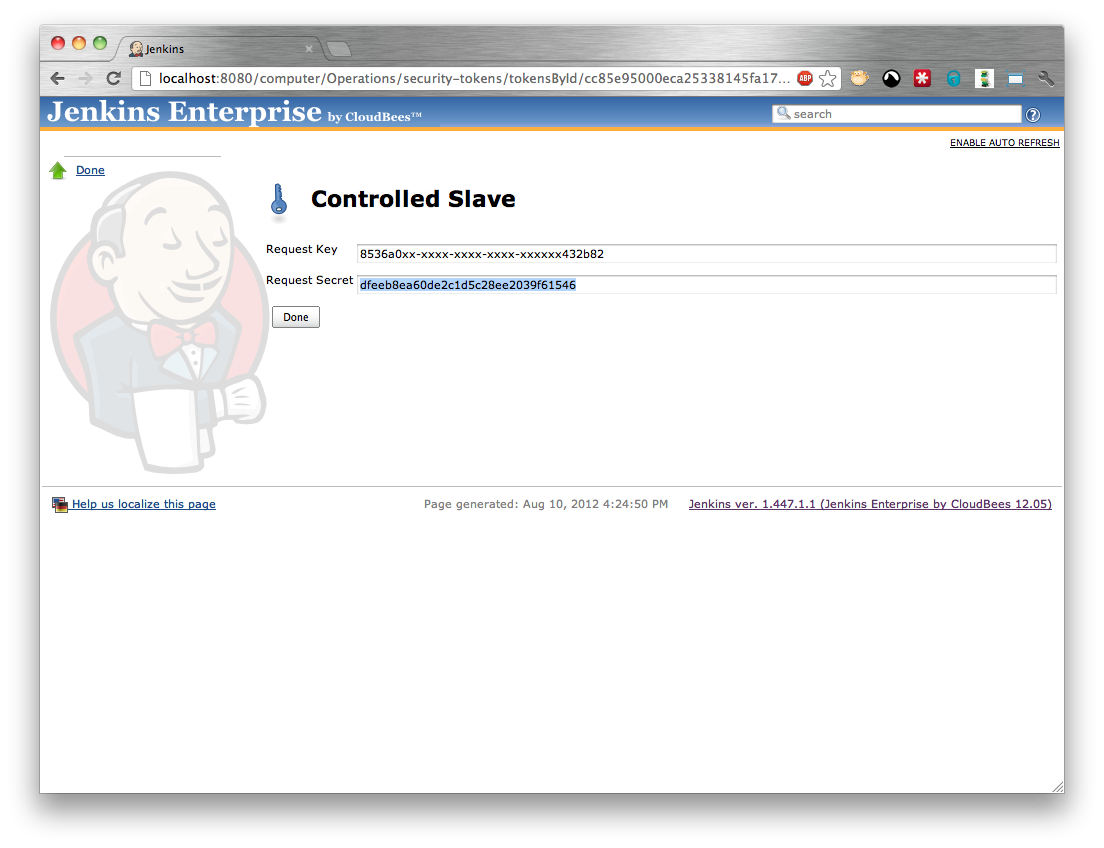This screenshot has height=848, width=1104.
Task: Click the blue window extension icon
Action: (1015, 78)
